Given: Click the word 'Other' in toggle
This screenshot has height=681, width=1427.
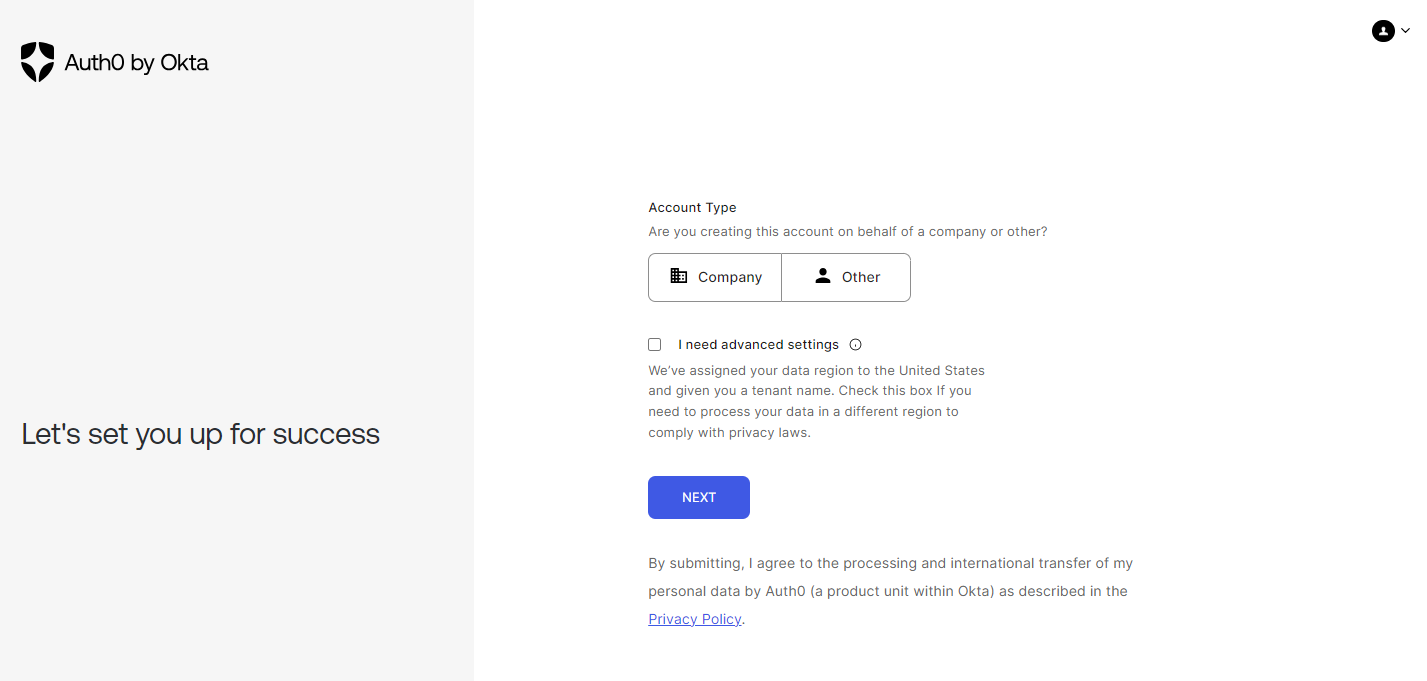Looking at the screenshot, I should click(x=861, y=277).
